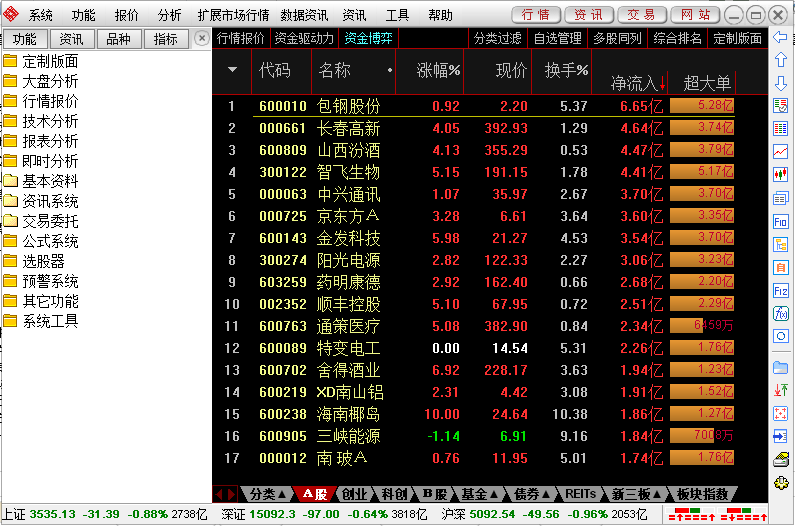Image resolution: width=795 pixels, height=526 pixels.
Task: Click the 超大单 bar for 三峡能源
Action: (702, 435)
